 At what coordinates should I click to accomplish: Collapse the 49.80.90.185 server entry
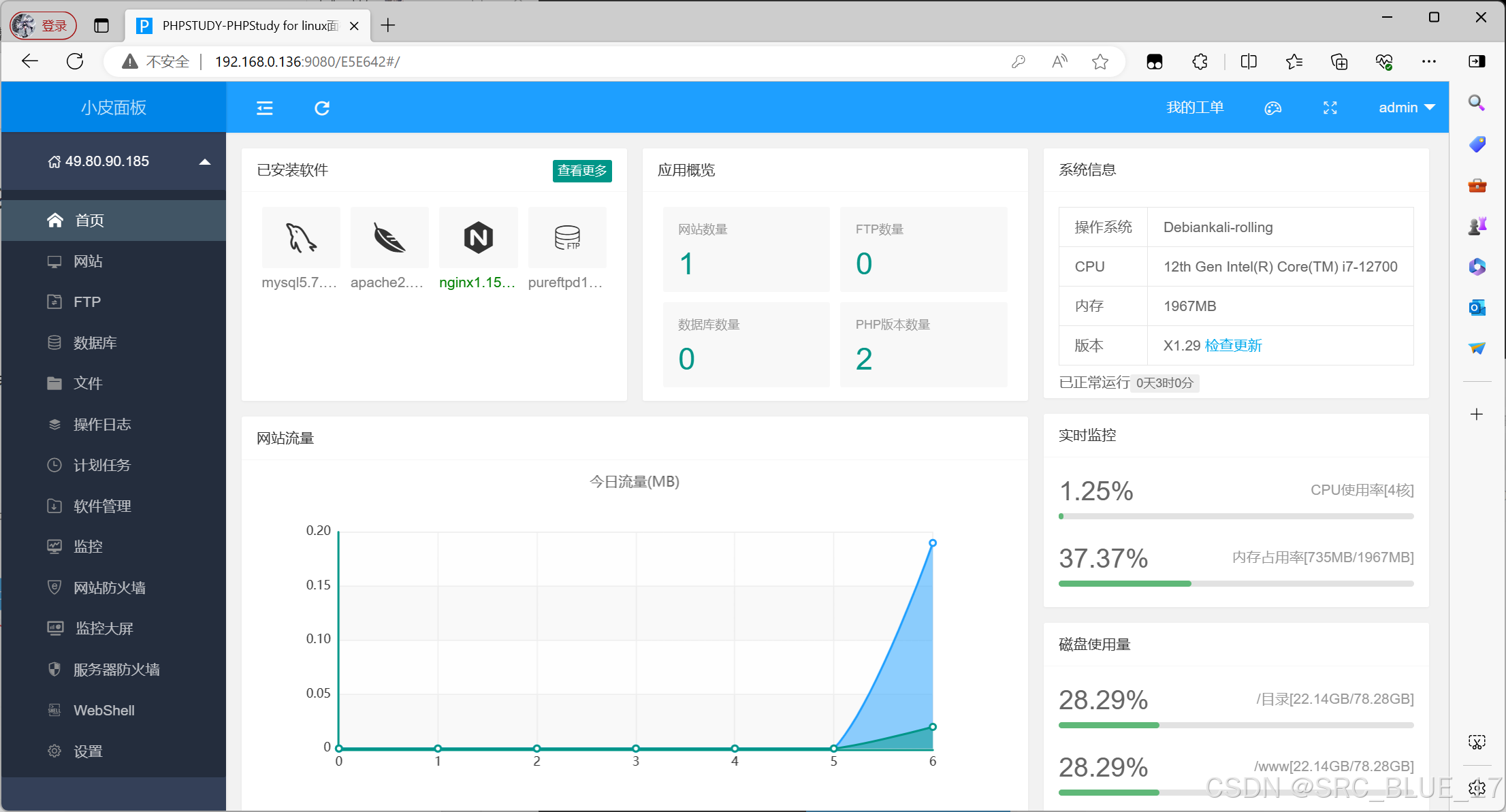pyautogui.click(x=204, y=161)
